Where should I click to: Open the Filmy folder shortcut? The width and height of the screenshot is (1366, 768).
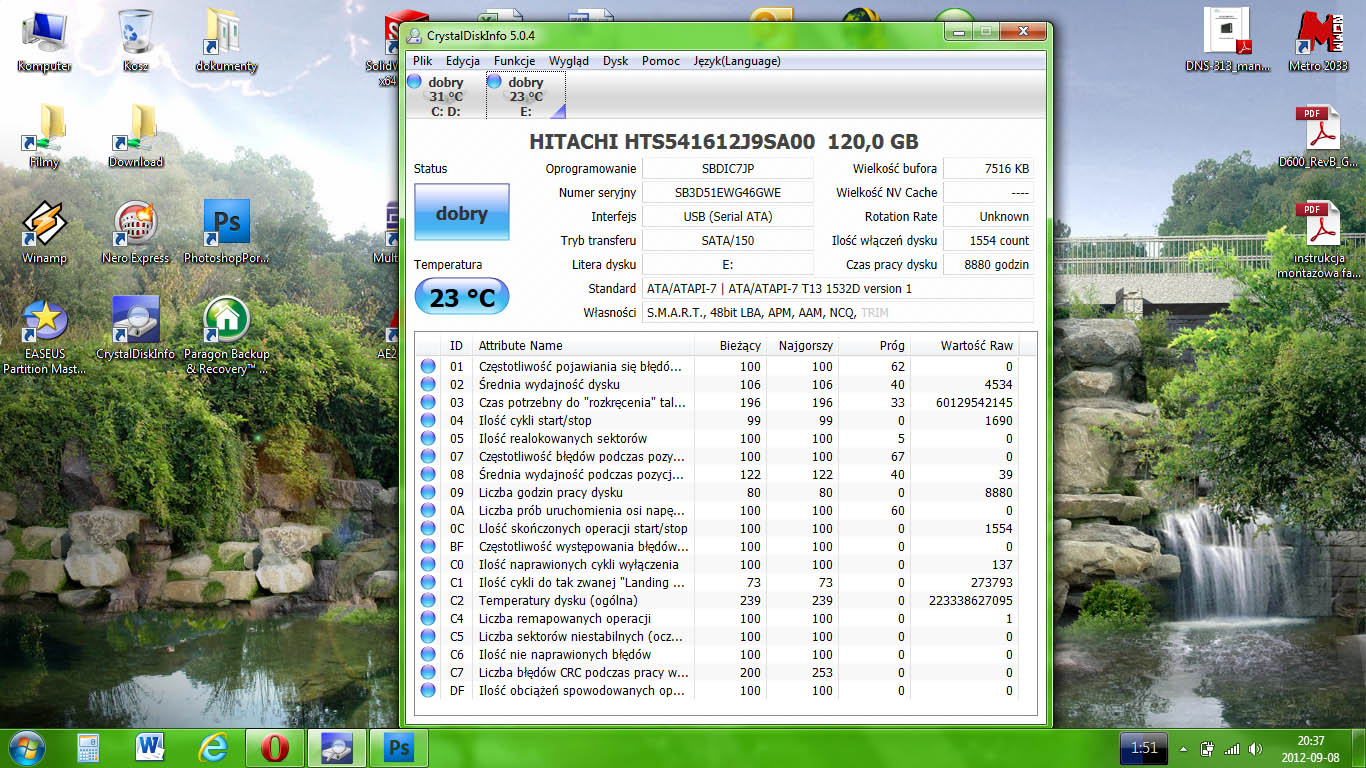pos(44,136)
